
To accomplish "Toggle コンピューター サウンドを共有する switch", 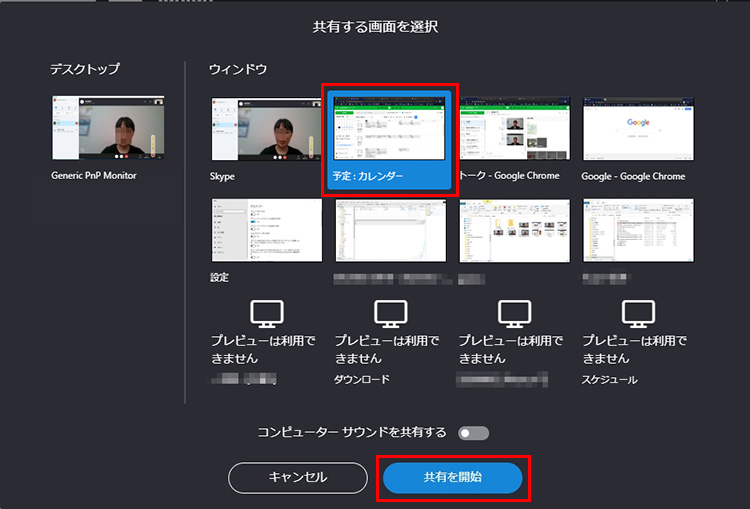I will (x=473, y=433).
